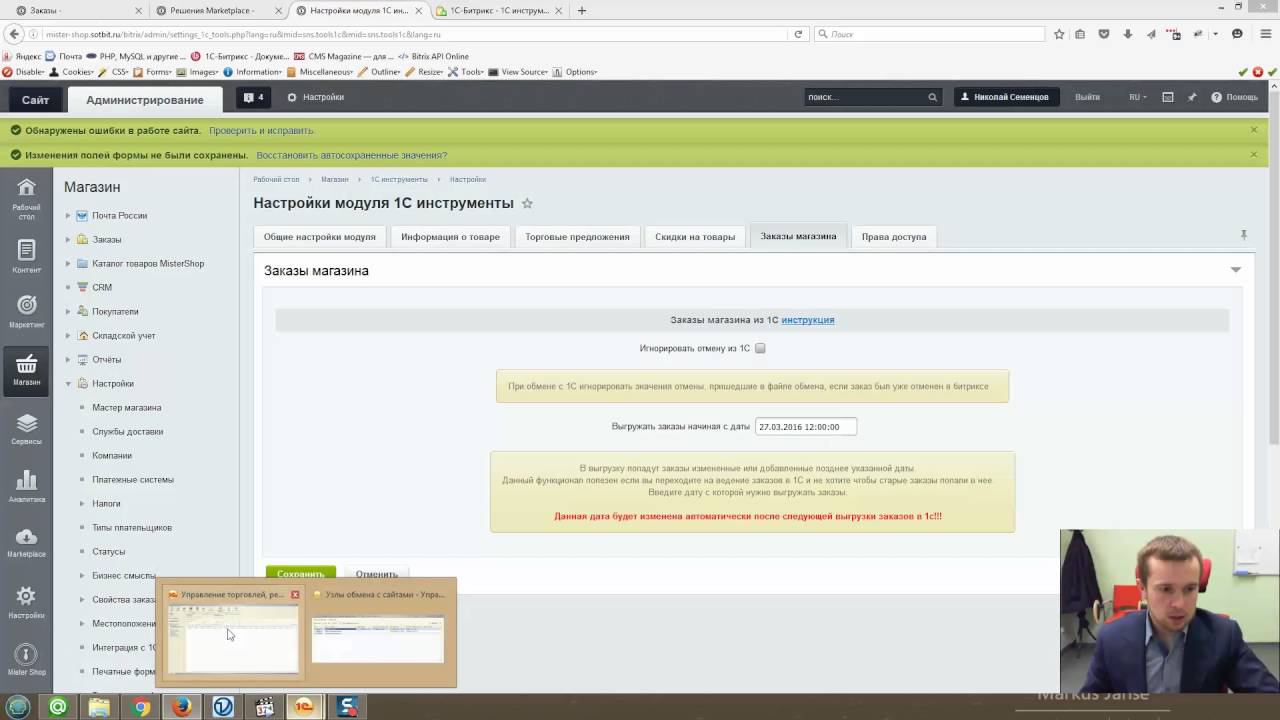Open Windows Start button
Viewport: 1280px width, 720px height.
18,707
